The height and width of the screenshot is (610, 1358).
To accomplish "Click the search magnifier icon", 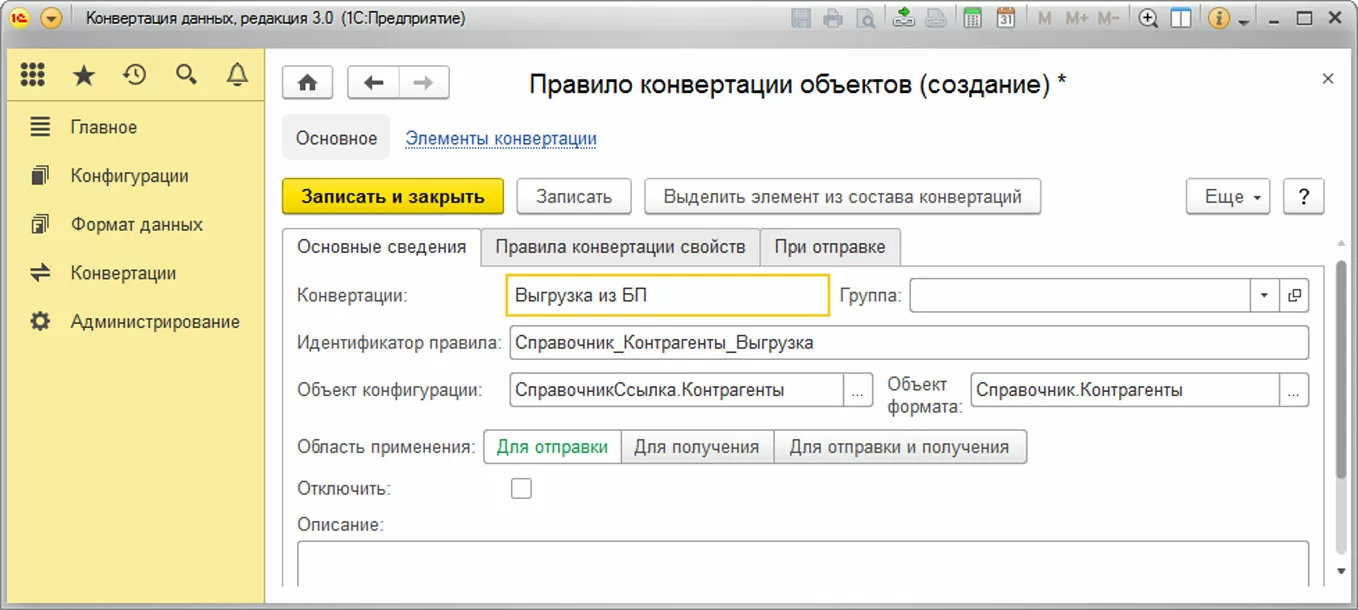I will (186, 75).
